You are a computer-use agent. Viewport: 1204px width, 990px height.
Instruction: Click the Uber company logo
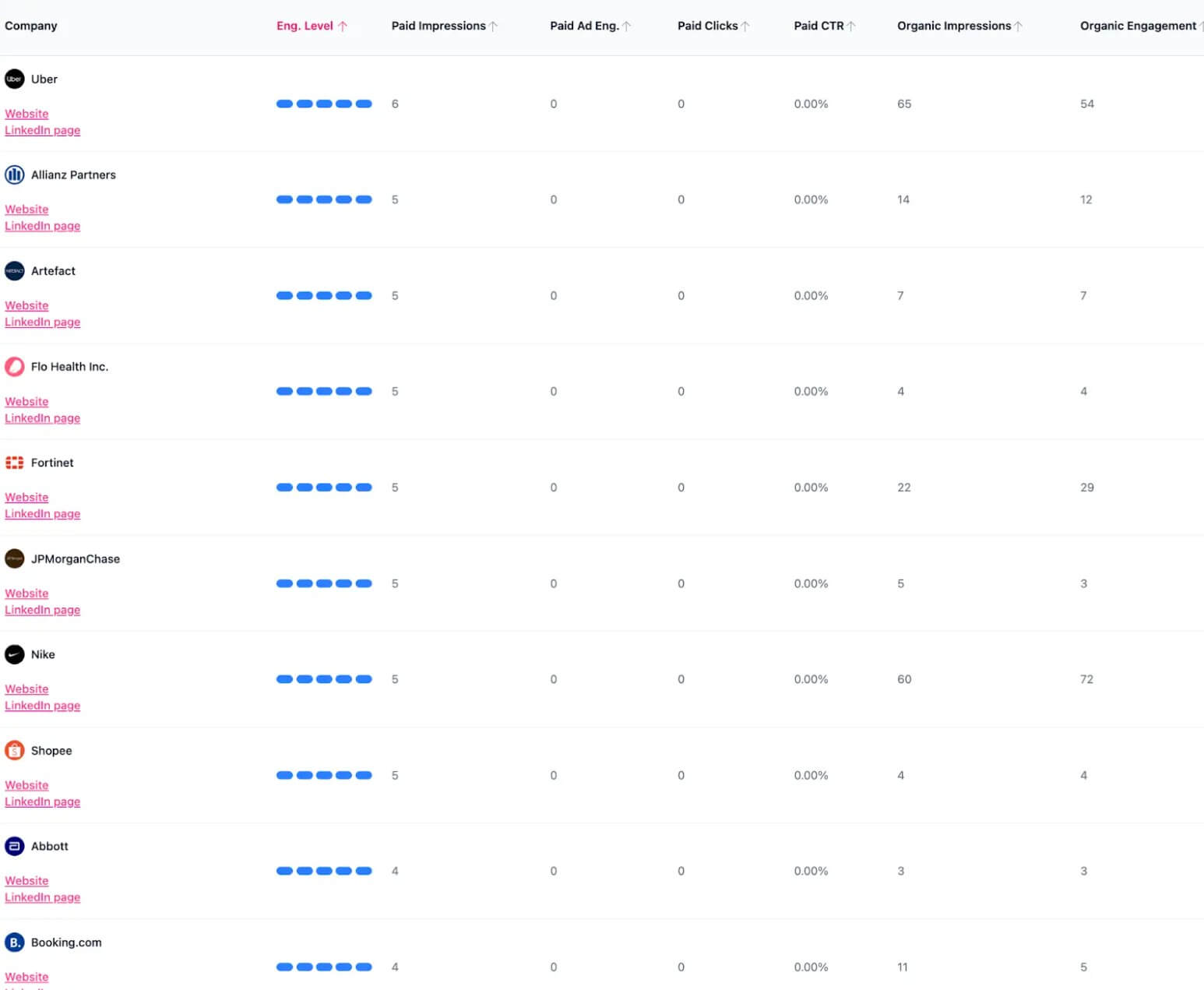click(x=15, y=79)
